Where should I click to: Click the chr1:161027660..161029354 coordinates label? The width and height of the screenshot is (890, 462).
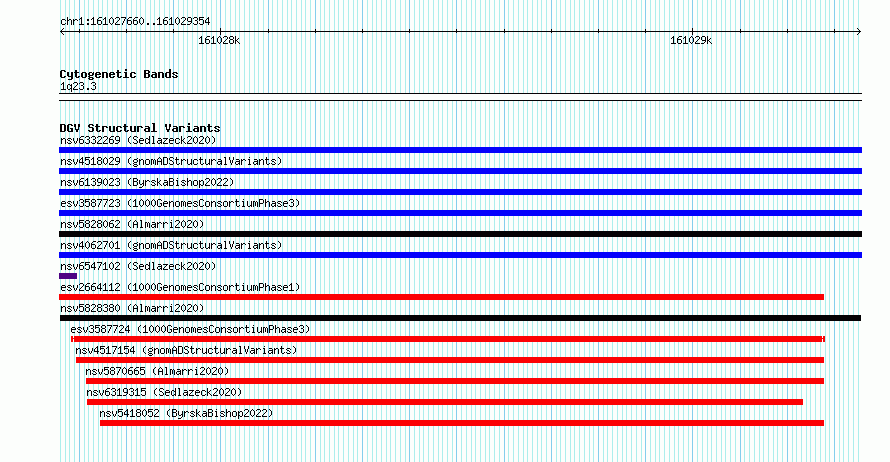[x=135, y=22]
